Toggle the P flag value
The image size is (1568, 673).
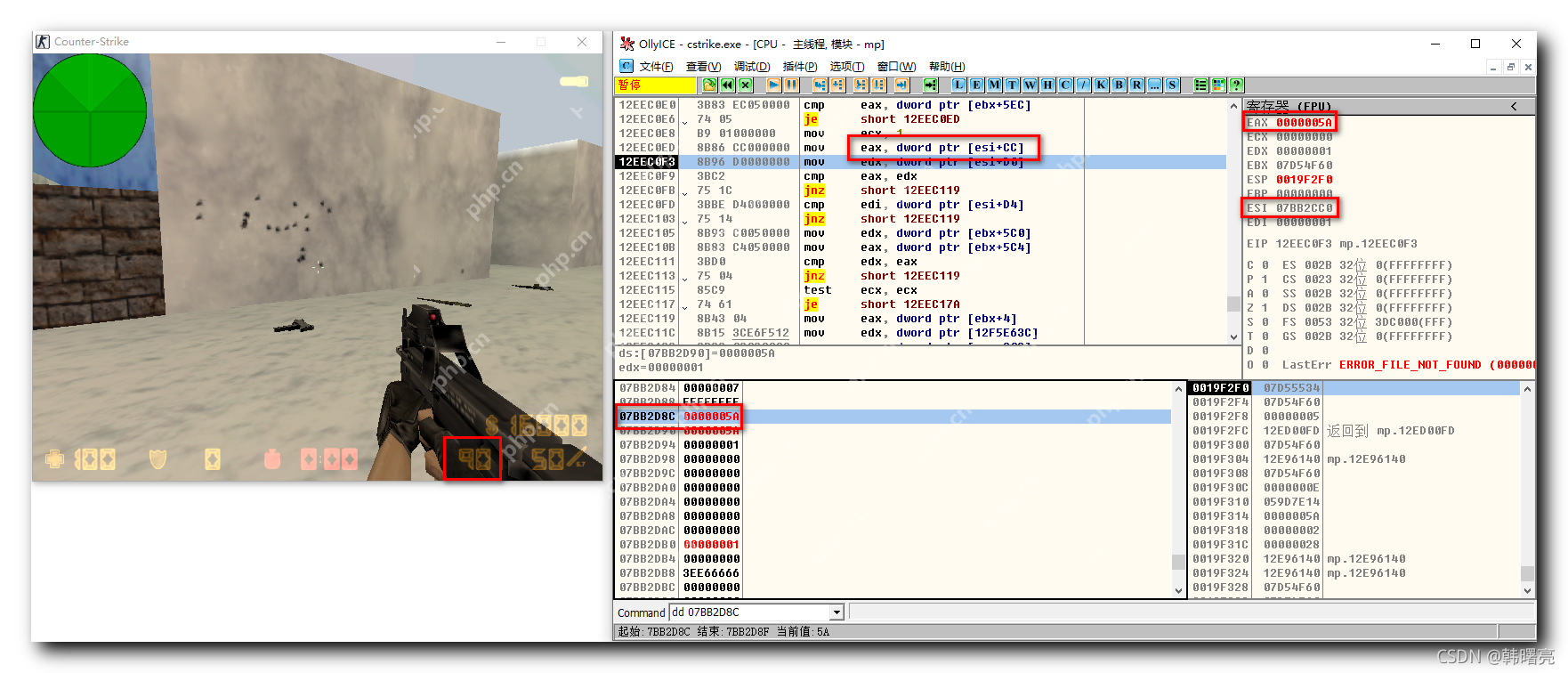coord(1265,280)
